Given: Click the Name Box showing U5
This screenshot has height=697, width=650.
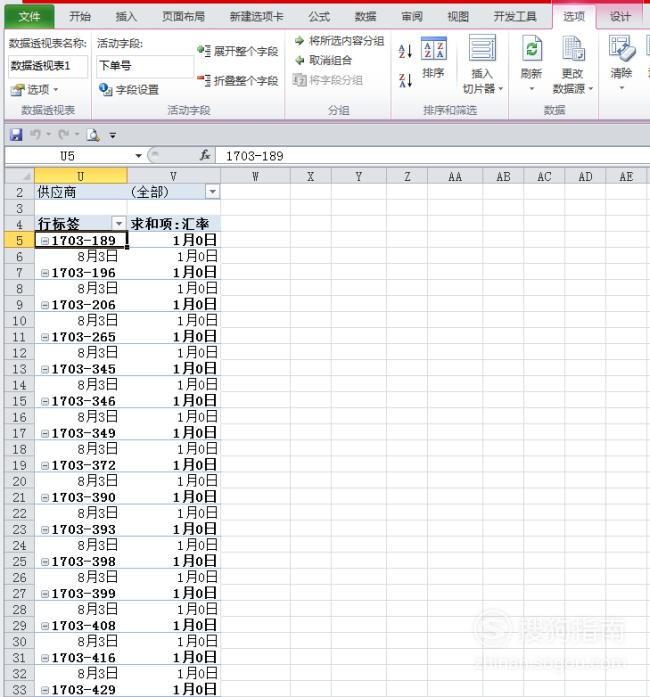Looking at the screenshot, I should pos(68,156).
